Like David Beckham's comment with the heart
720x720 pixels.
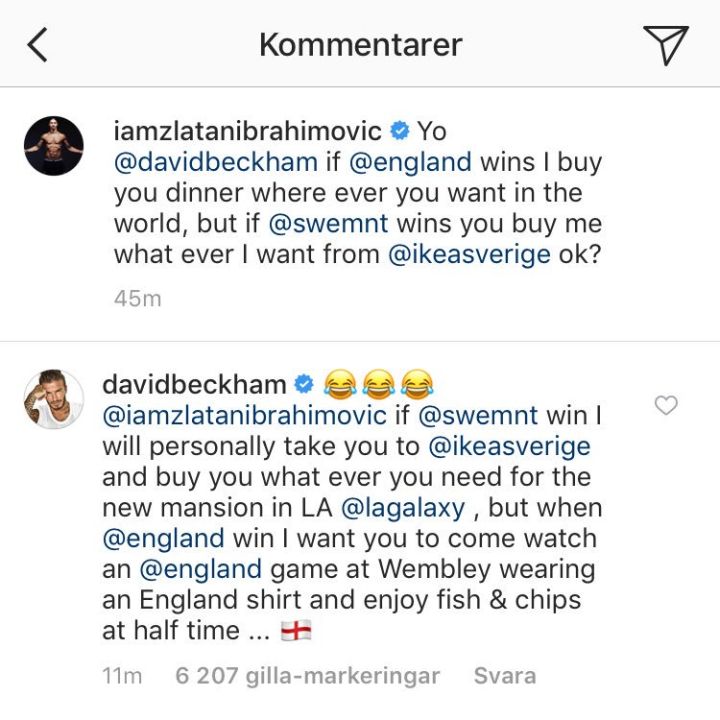click(x=666, y=405)
